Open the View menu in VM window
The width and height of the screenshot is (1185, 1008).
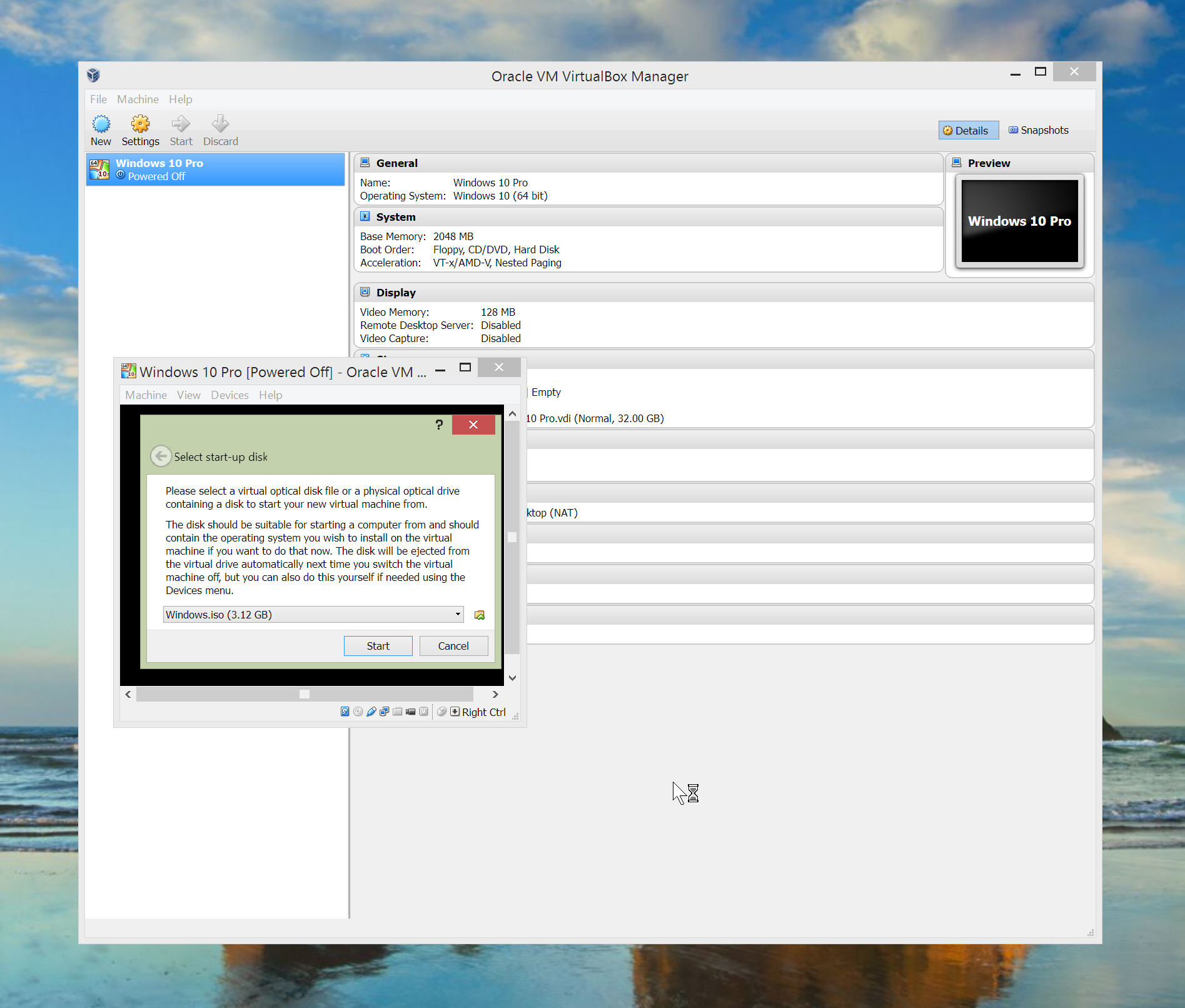click(188, 395)
